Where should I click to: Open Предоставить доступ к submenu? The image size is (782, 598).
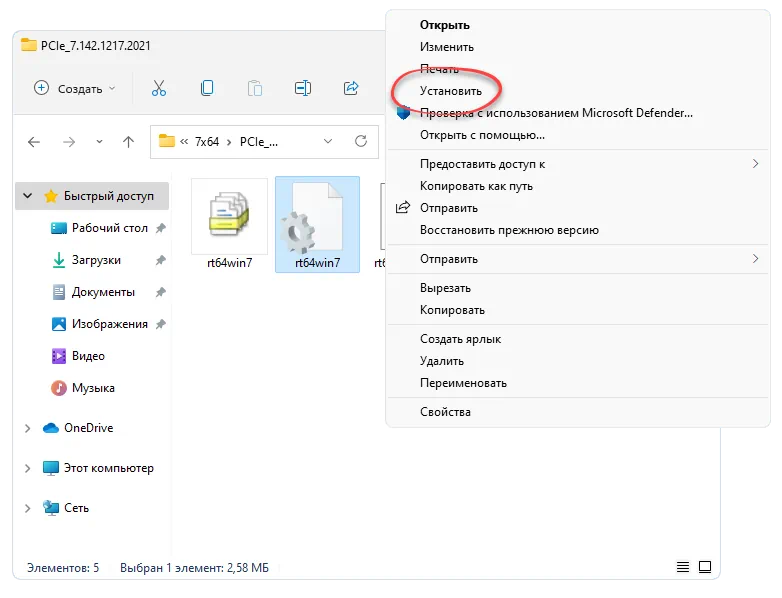(578, 164)
